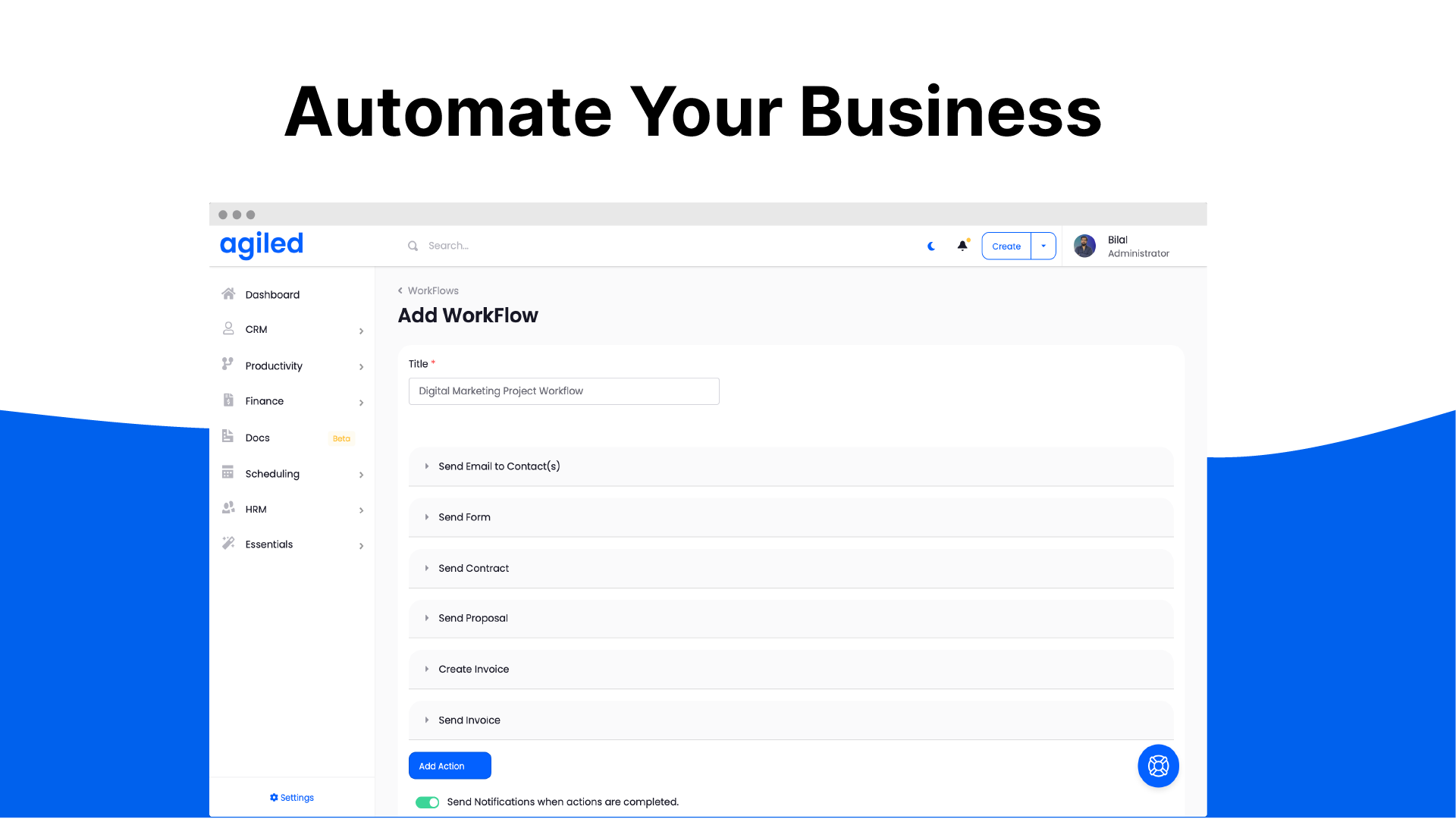The width and height of the screenshot is (1456, 819).
Task: Click the Create dropdown split button
Action: pyautogui.click(x=1043, y=246)
